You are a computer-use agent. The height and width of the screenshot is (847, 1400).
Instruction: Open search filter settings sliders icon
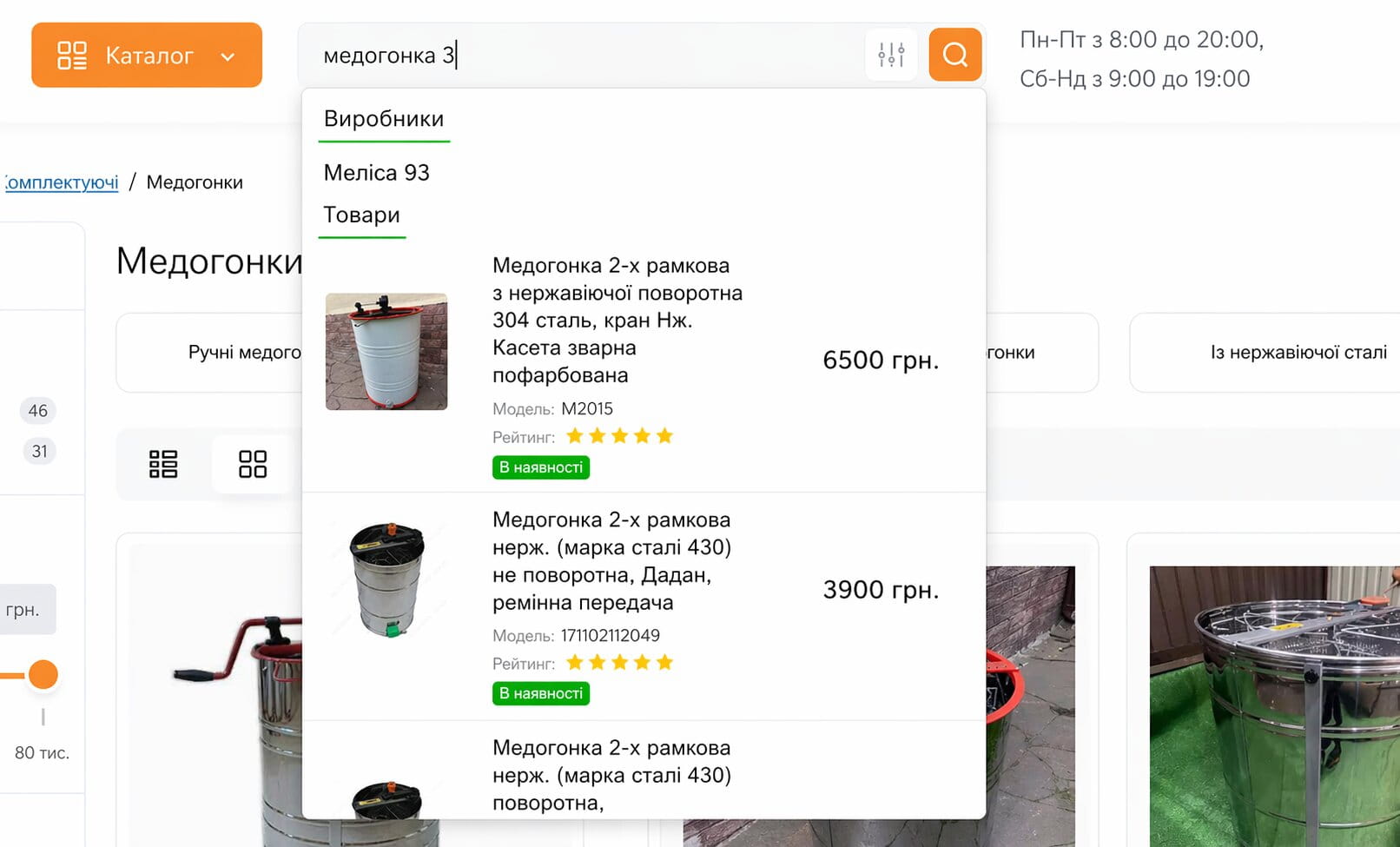891,55
